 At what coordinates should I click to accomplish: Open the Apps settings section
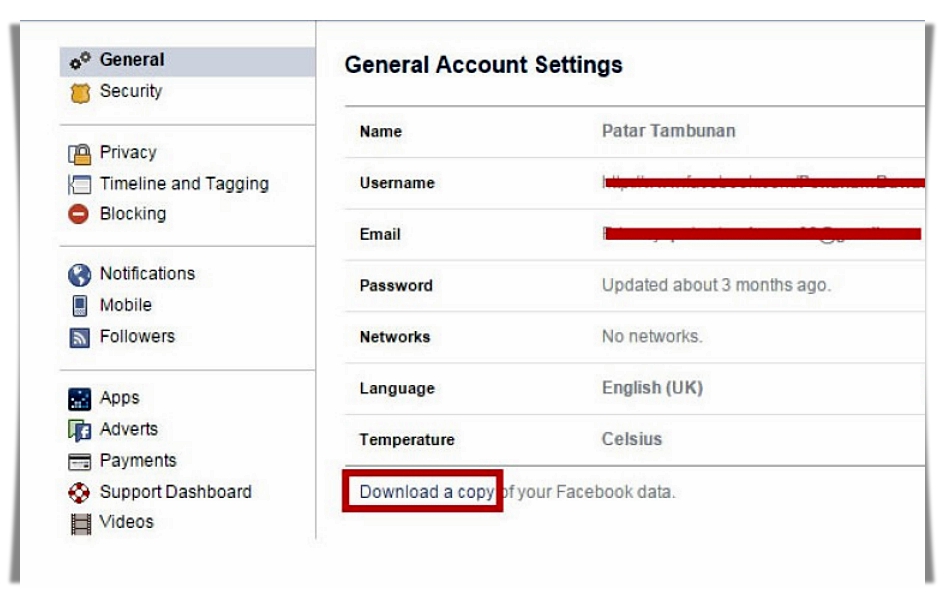pyautogui.click(x=119, y=398)
